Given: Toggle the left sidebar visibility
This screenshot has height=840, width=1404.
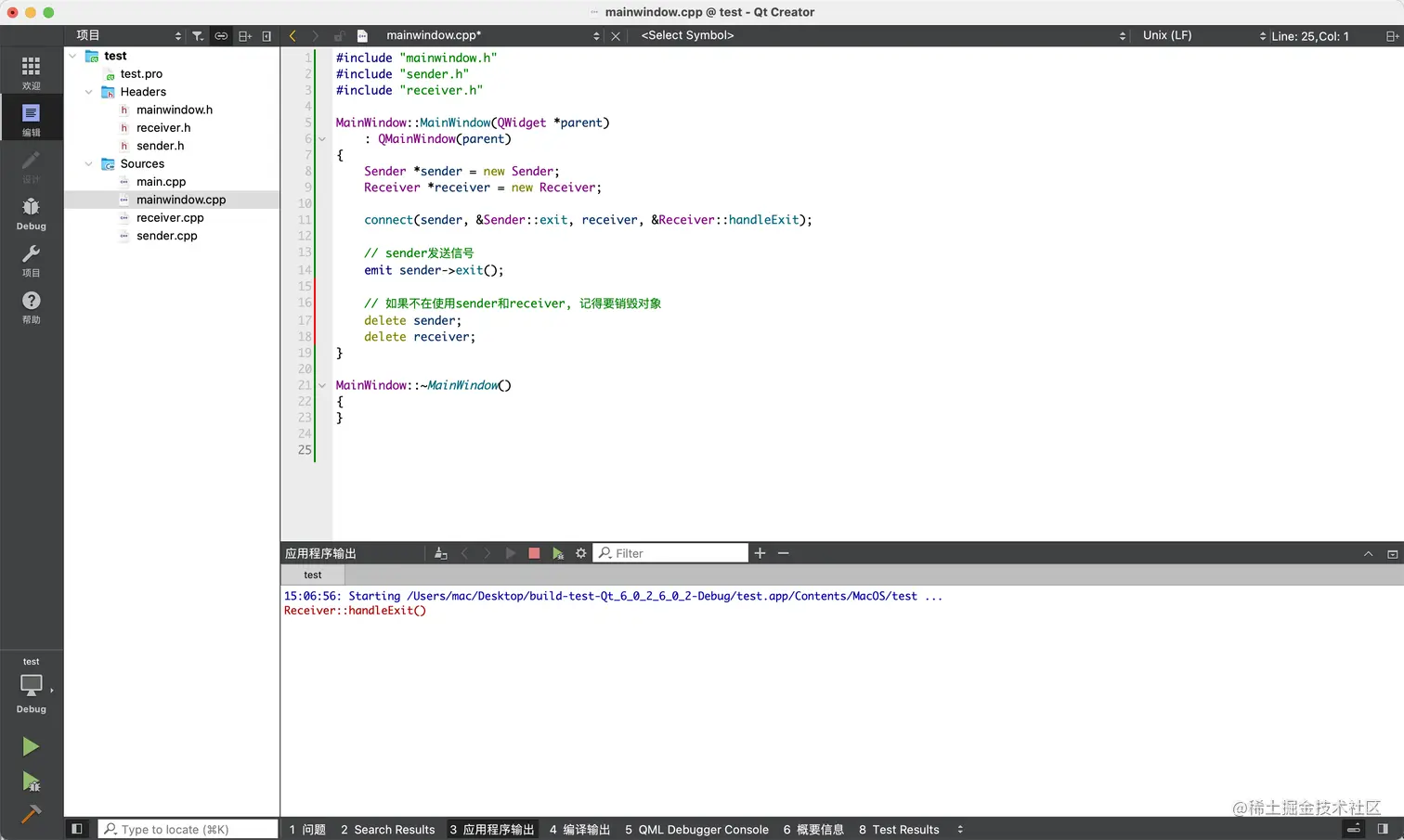Looking at the screenshot, I should [77, 829].
